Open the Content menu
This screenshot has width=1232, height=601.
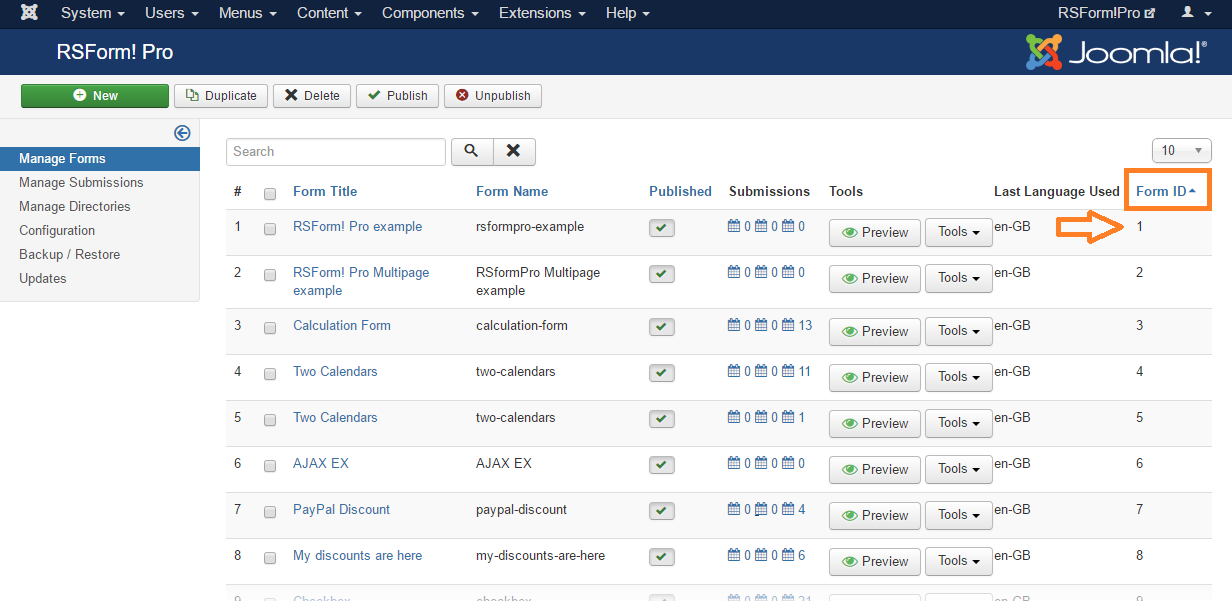pos(330,13)
